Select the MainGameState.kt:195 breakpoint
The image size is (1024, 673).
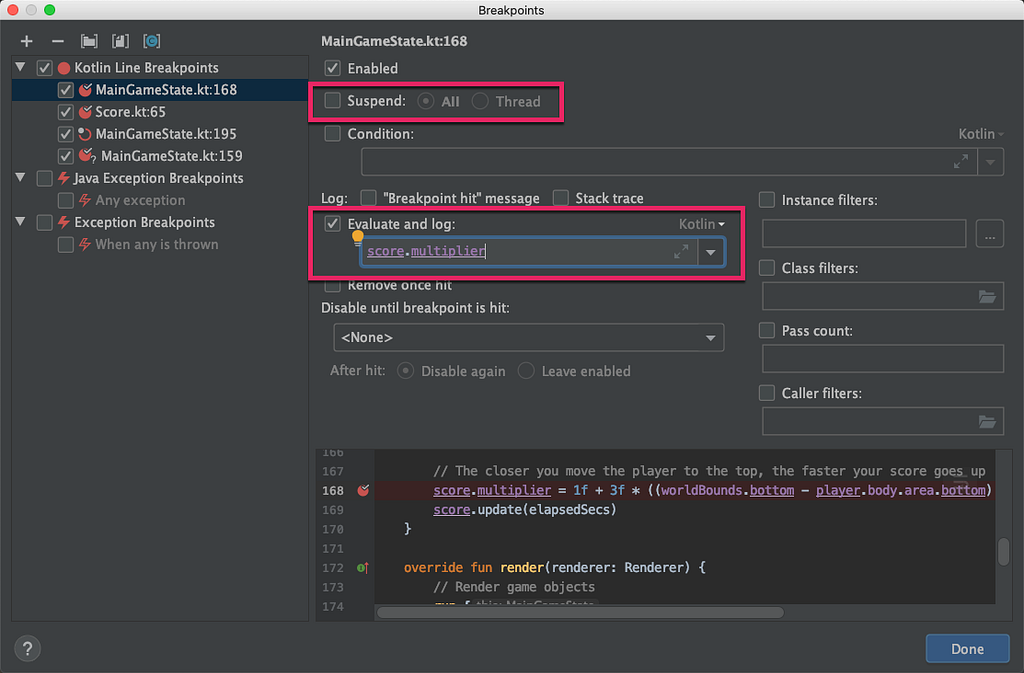click(x=166, y=134)
